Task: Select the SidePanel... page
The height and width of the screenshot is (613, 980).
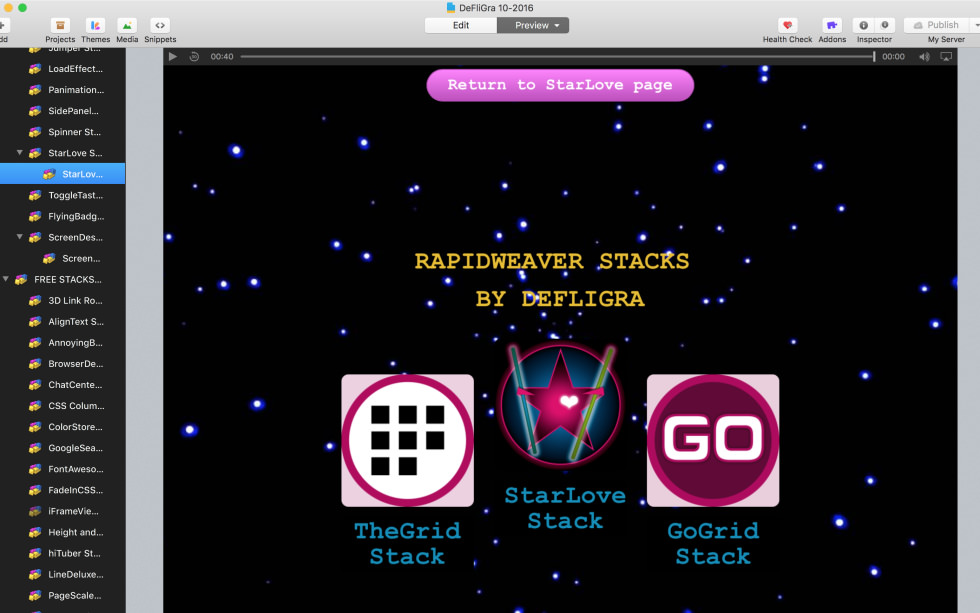Action: pos(62,111)
